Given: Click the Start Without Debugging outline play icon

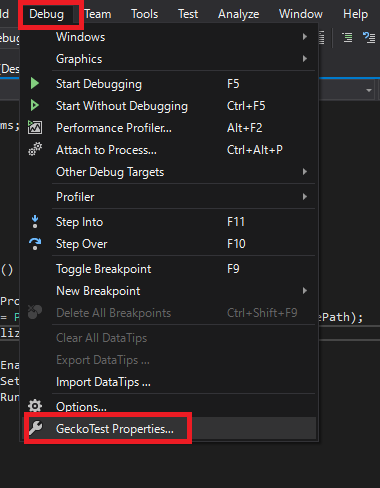Looking at the screenshot, I should point(35,105).
